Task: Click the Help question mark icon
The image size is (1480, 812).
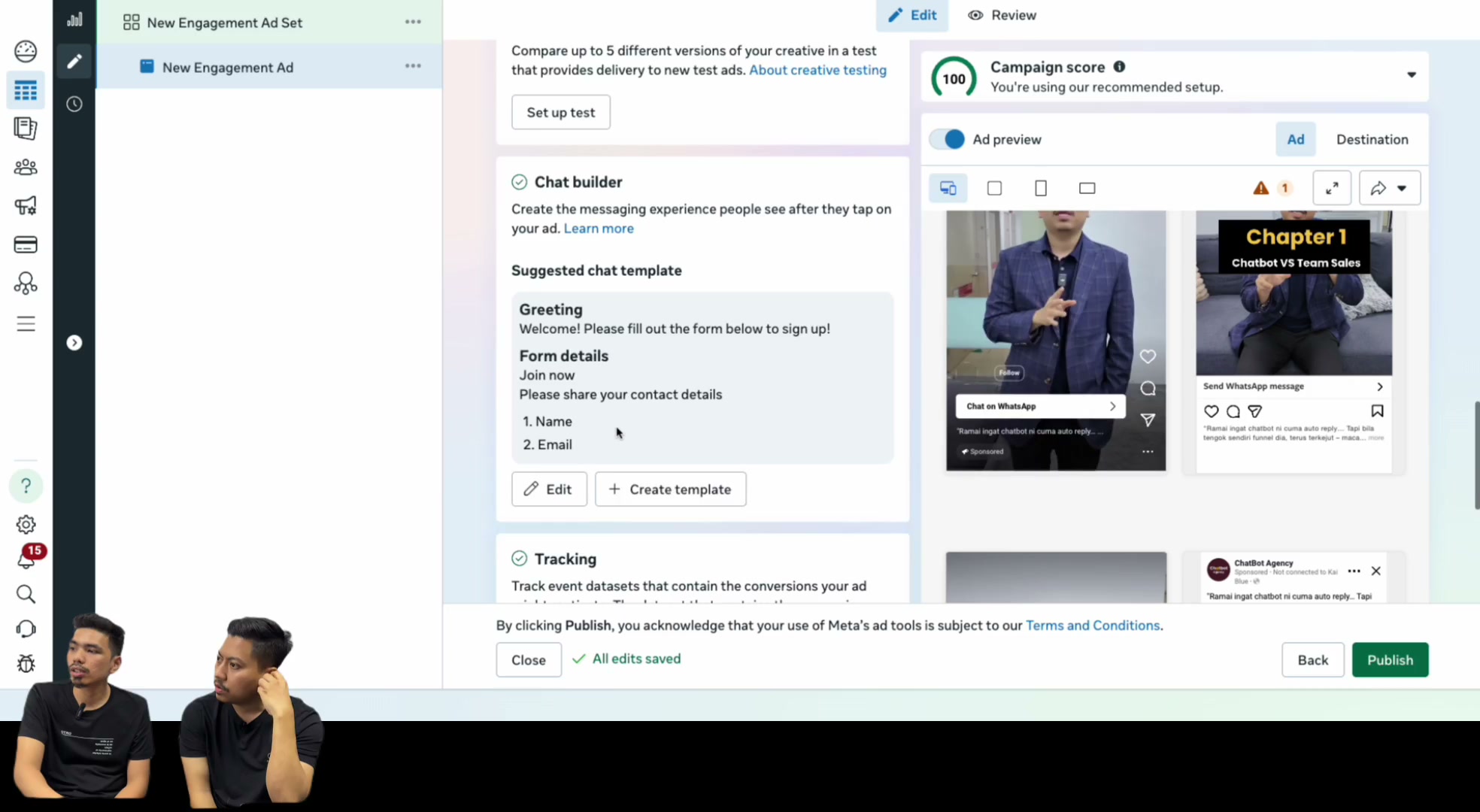Action: pos(26,486)
